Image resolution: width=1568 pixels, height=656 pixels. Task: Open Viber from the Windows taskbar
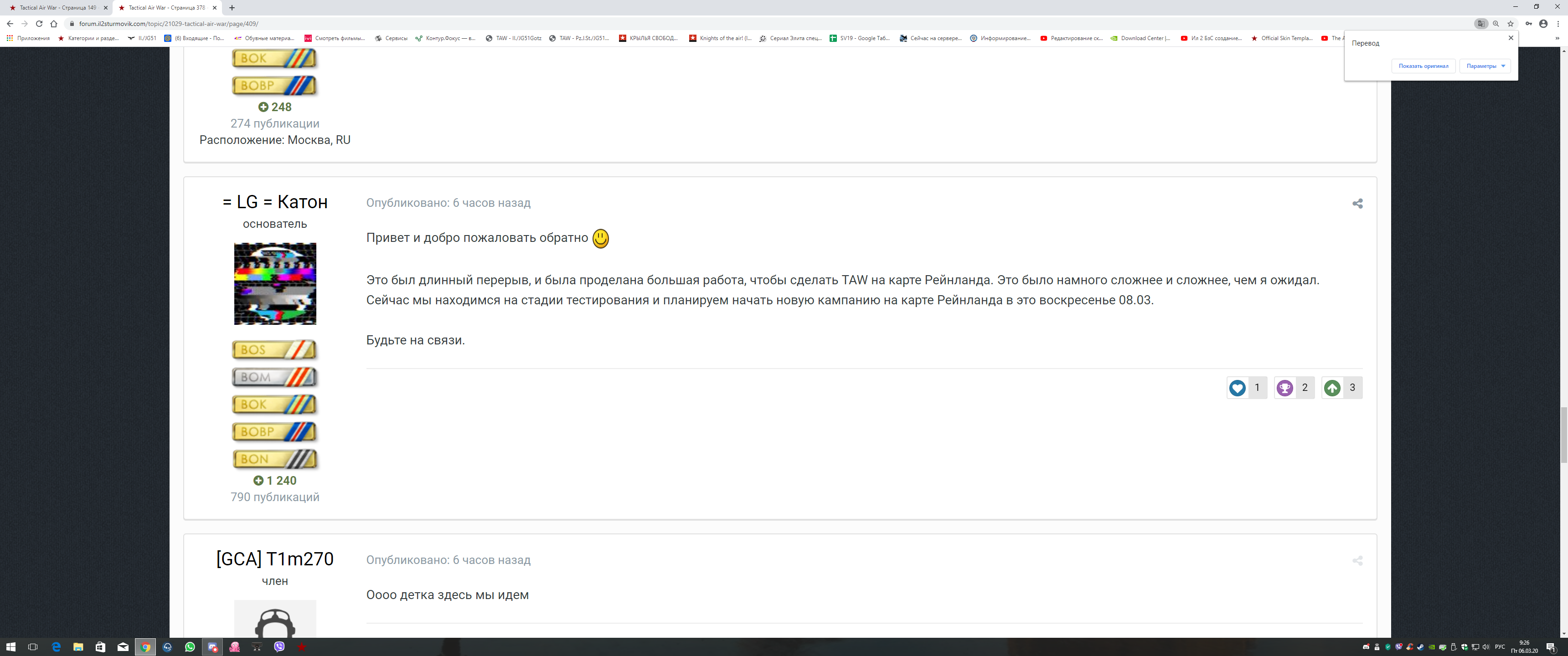pos(279,646)
